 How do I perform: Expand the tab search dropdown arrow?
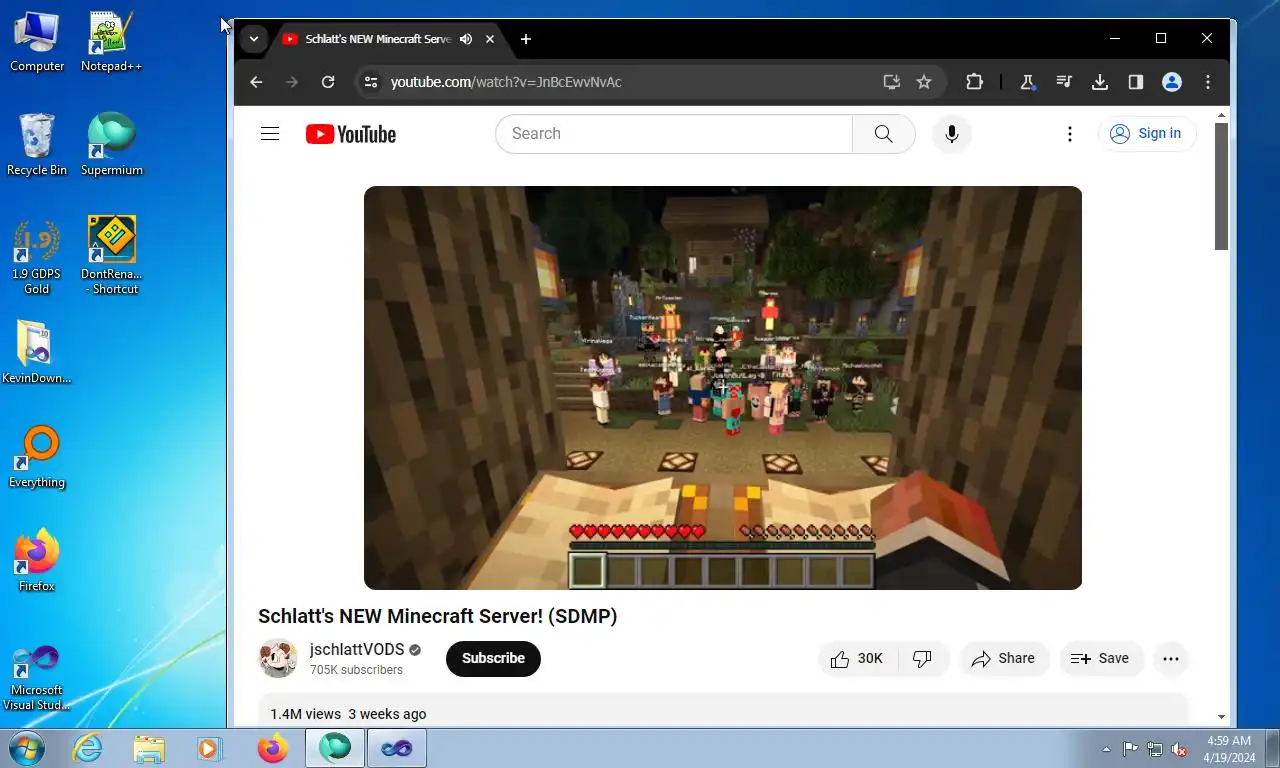click(x=254, y=39)
